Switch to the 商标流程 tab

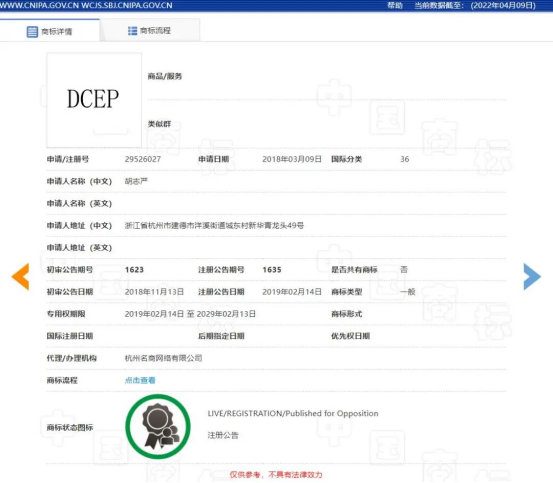coord(150,31)
